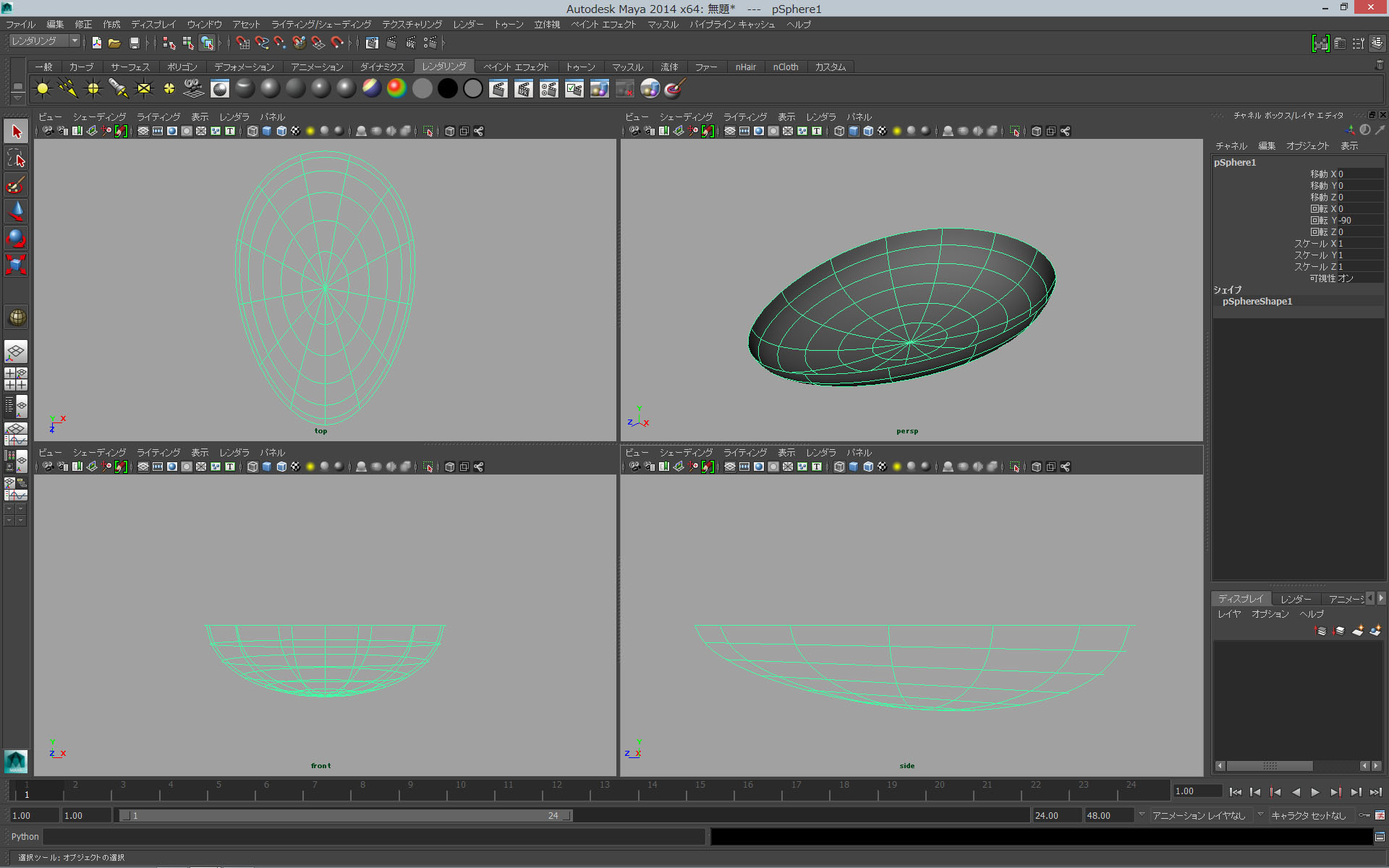Create an ambient light from the shelf
Image resolution: width=1389 pixels, height=868 pixels.
[x=43, y=88]
